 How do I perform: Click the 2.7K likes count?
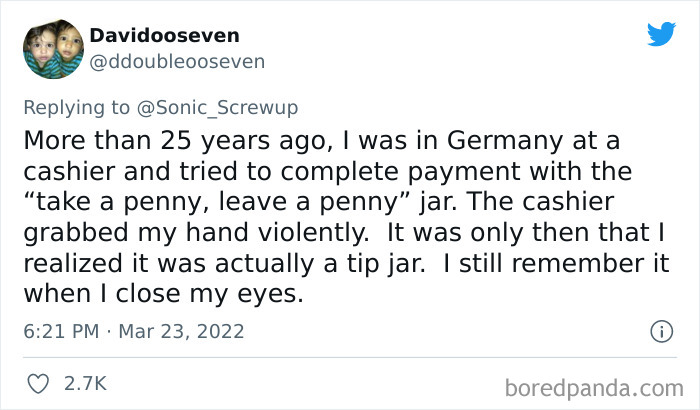tap(86, 383)
